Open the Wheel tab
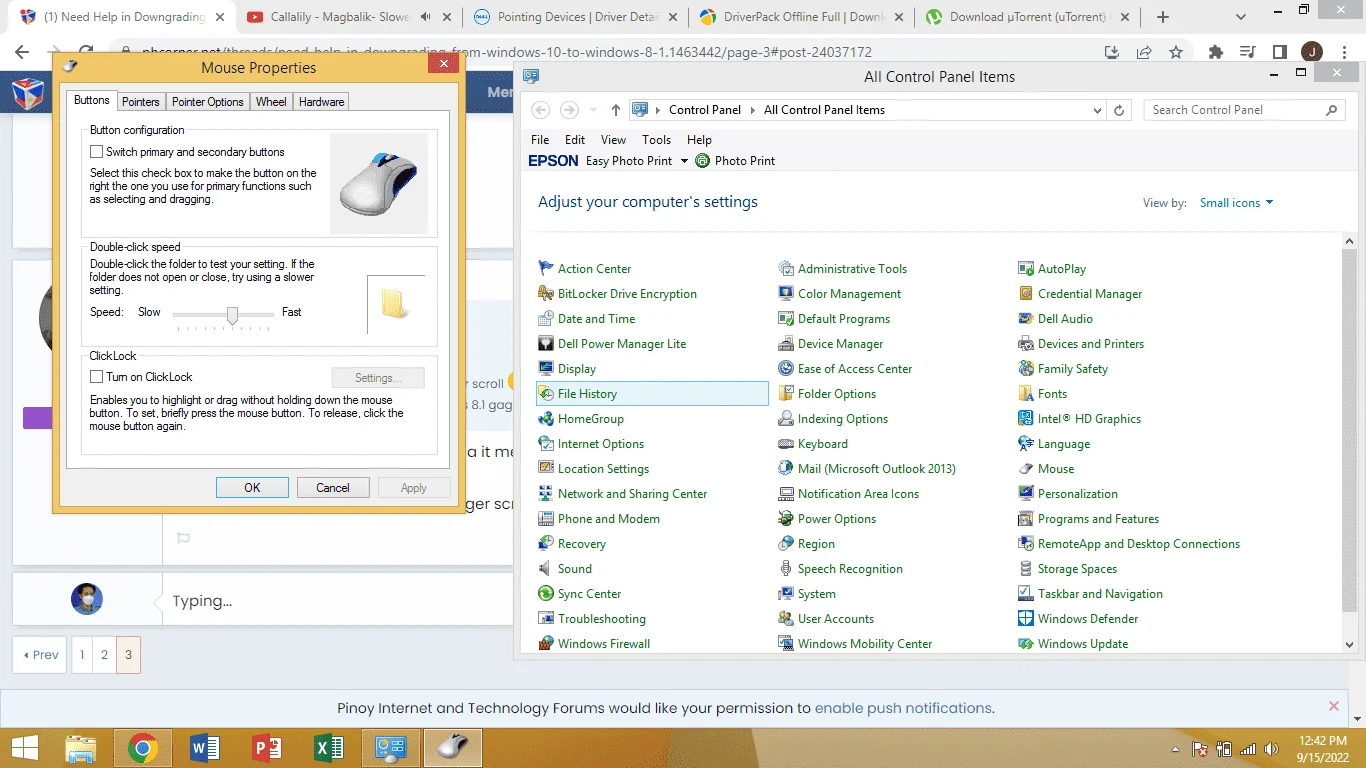 pyautogui.click(x=271, y=102)
